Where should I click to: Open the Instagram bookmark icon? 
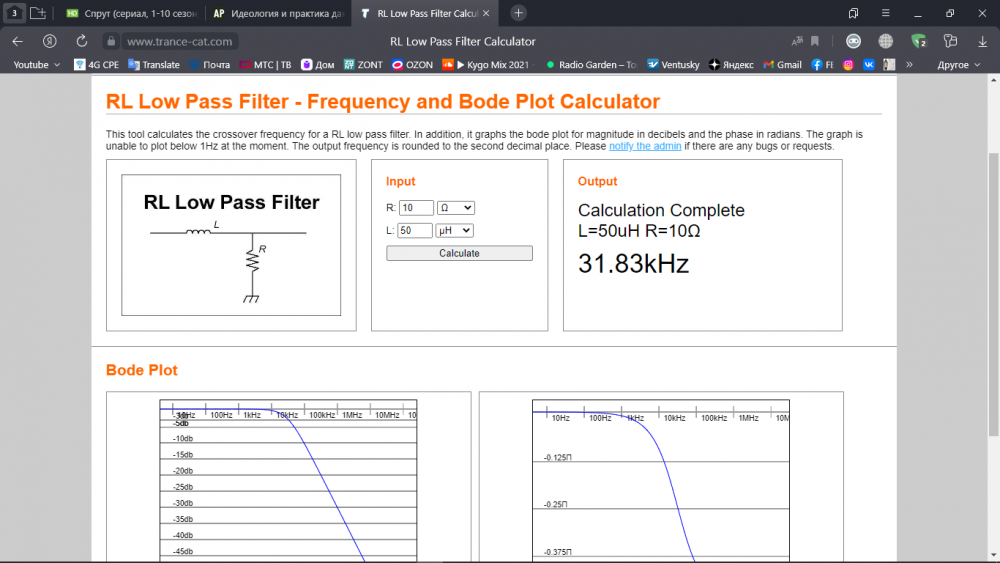[848, 64]
